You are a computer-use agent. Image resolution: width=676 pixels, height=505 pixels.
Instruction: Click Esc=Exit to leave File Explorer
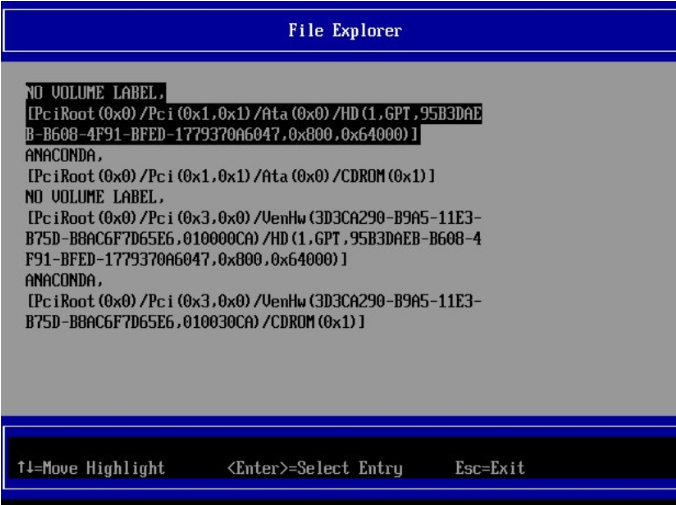489,468
